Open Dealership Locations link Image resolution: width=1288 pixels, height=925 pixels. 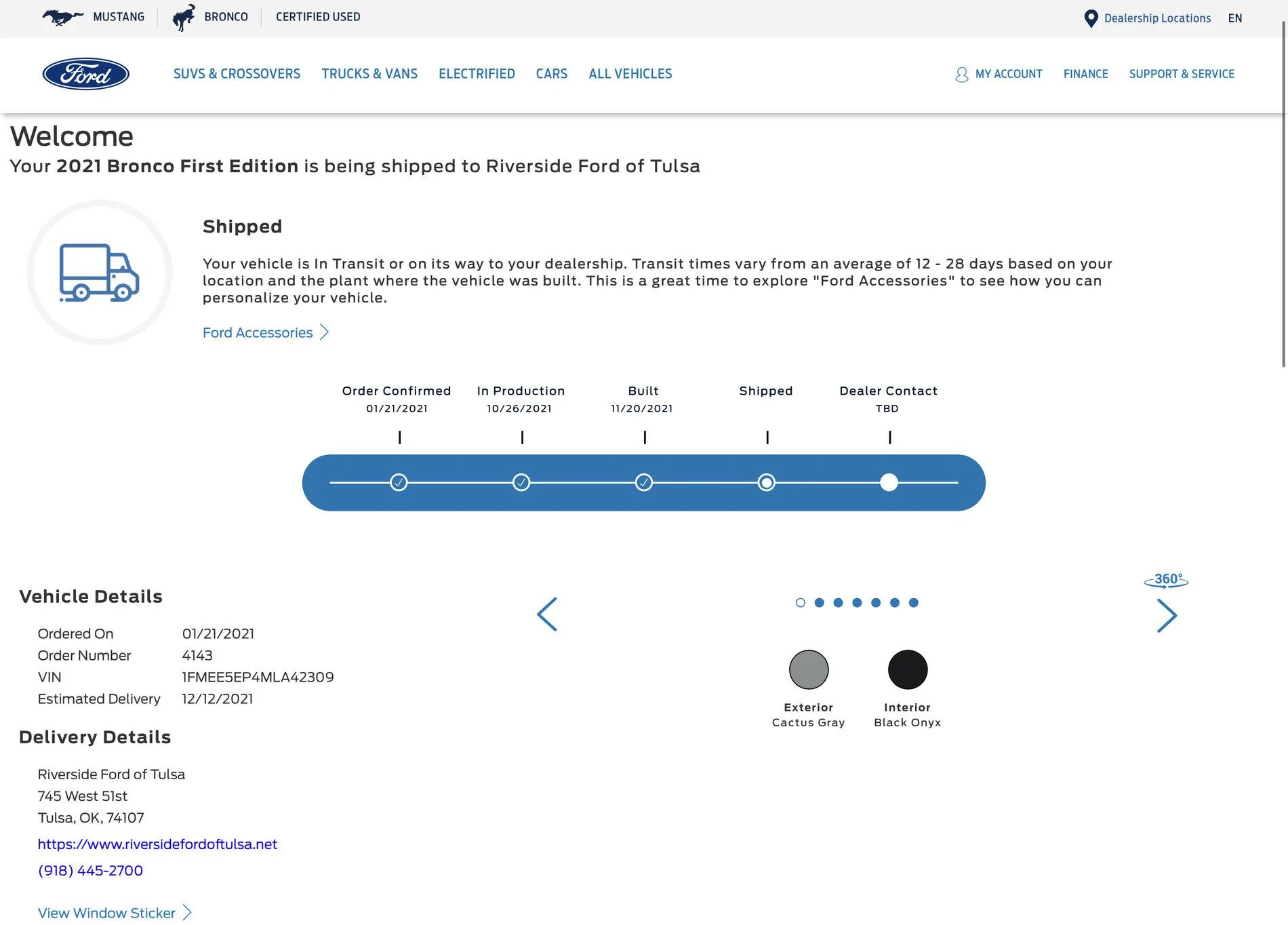[x=1157, y=18]
